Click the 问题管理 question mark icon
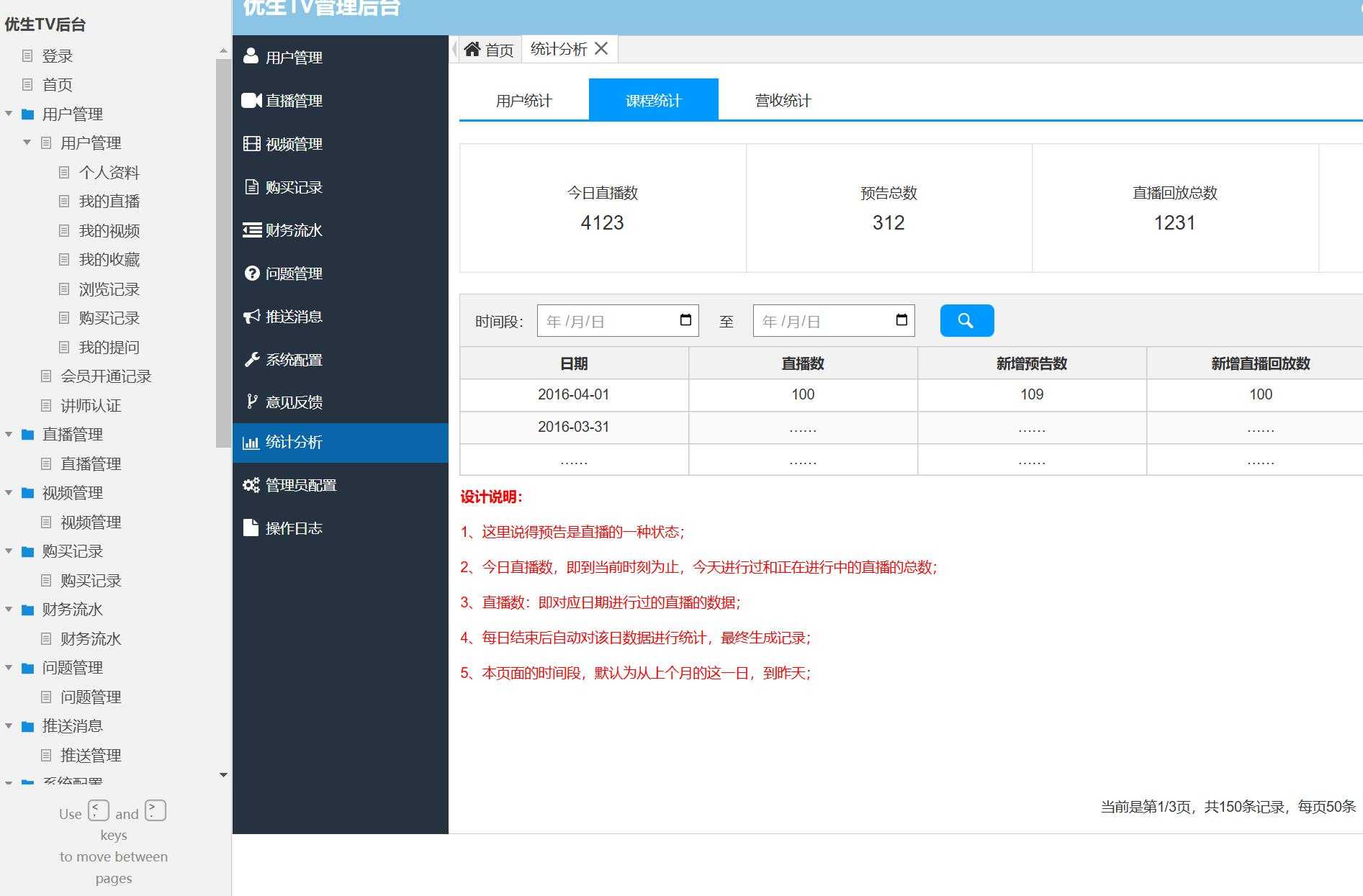 click(250, 273)
